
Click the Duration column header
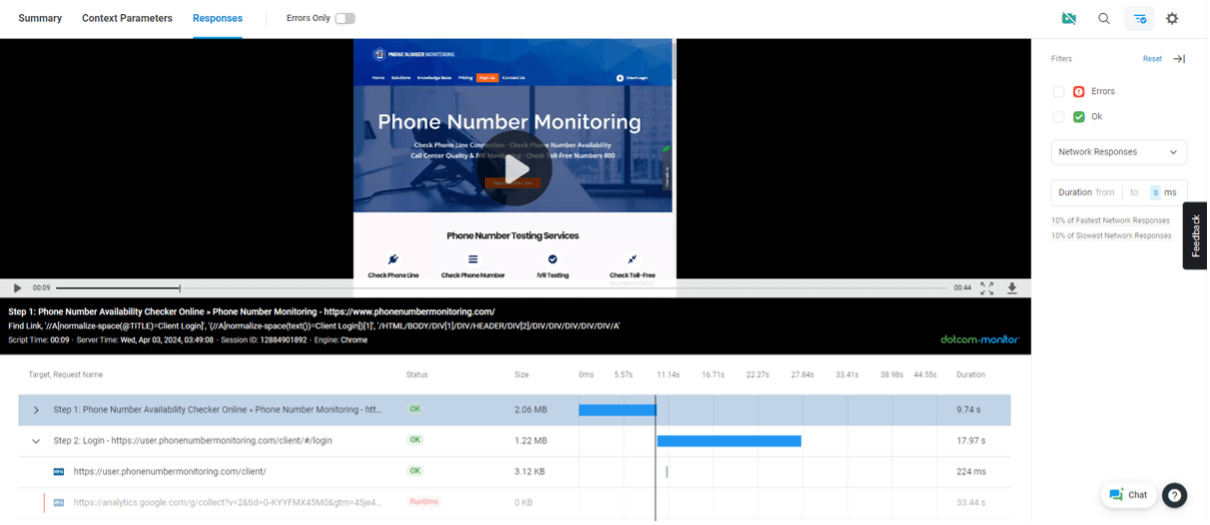[x=970, y=375]
